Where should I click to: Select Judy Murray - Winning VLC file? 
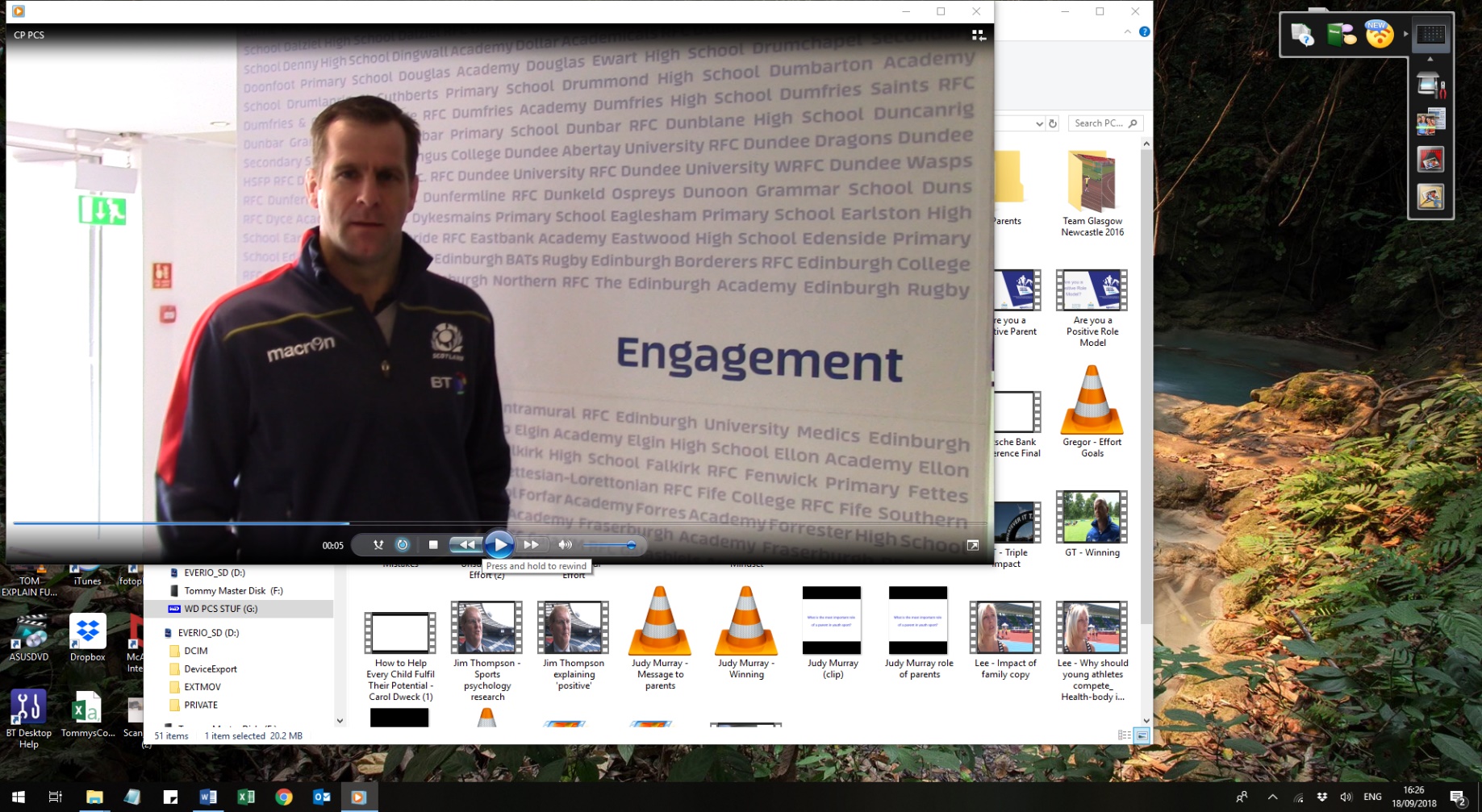[x=746, y=633]
